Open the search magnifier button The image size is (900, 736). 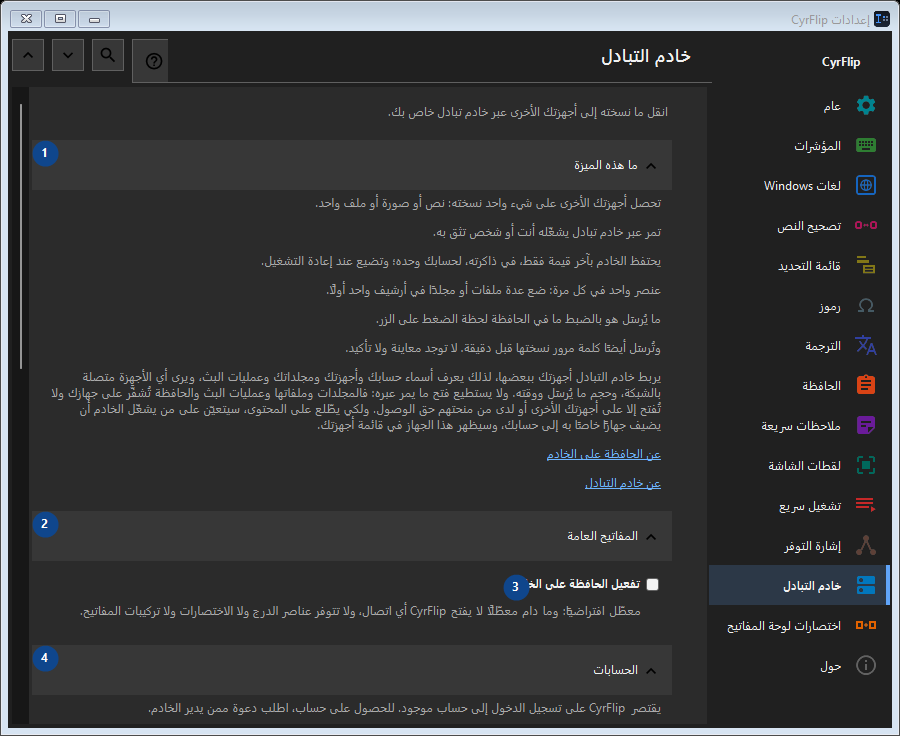pyautogui.click(x=108, y=55)
